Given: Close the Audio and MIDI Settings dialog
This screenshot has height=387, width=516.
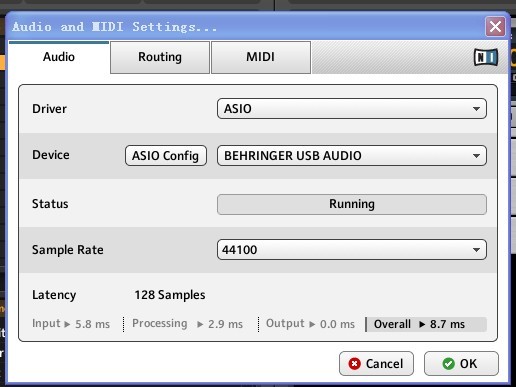Looking at the screenshot, I should (495, 26).
